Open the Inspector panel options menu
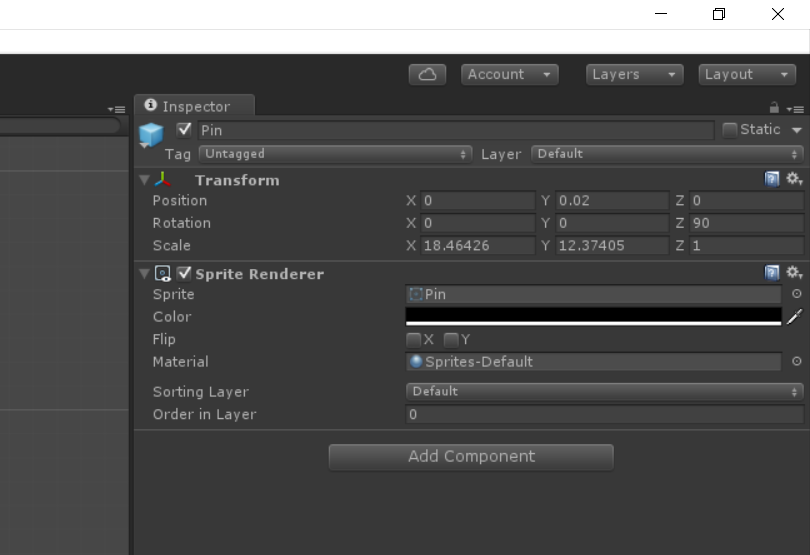 click(x=795, y=109)
